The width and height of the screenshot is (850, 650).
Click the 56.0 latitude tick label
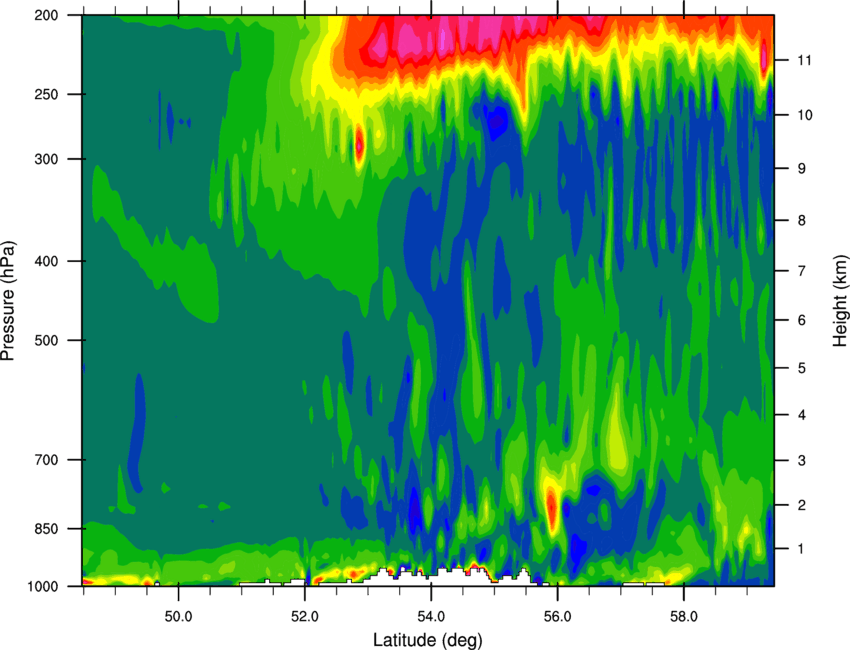tap(557, 617)
